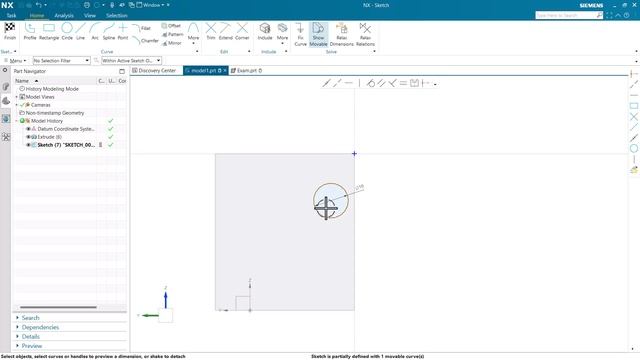
Task: Switch to the Home ribbon tab
Action: pyautogui.click(x=37, y=16)
